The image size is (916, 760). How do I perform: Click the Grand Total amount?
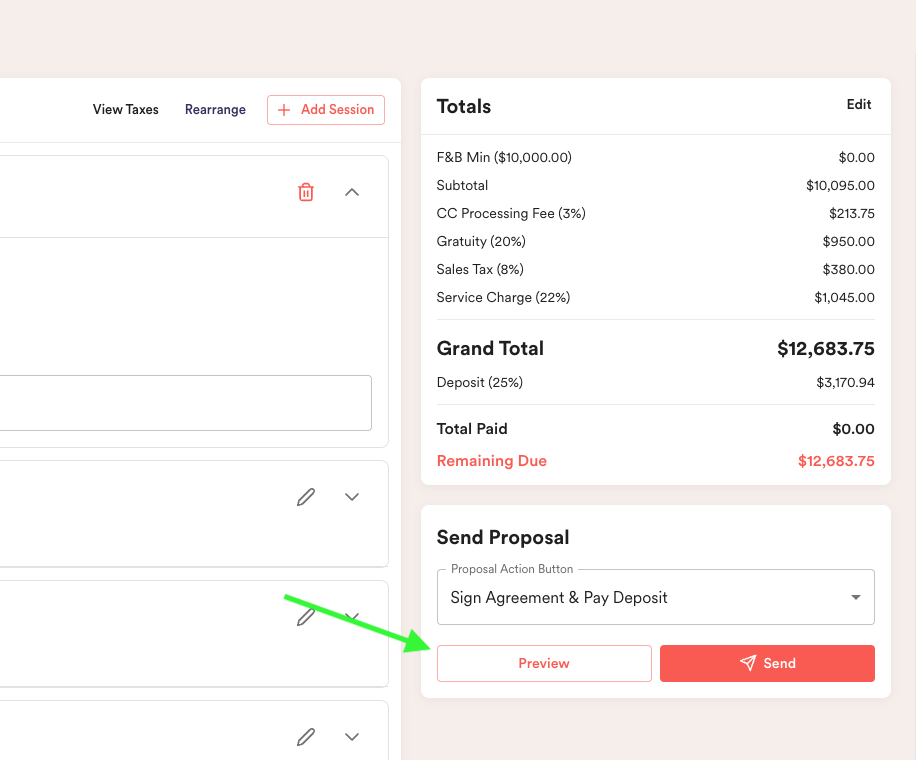click(825, 349)
